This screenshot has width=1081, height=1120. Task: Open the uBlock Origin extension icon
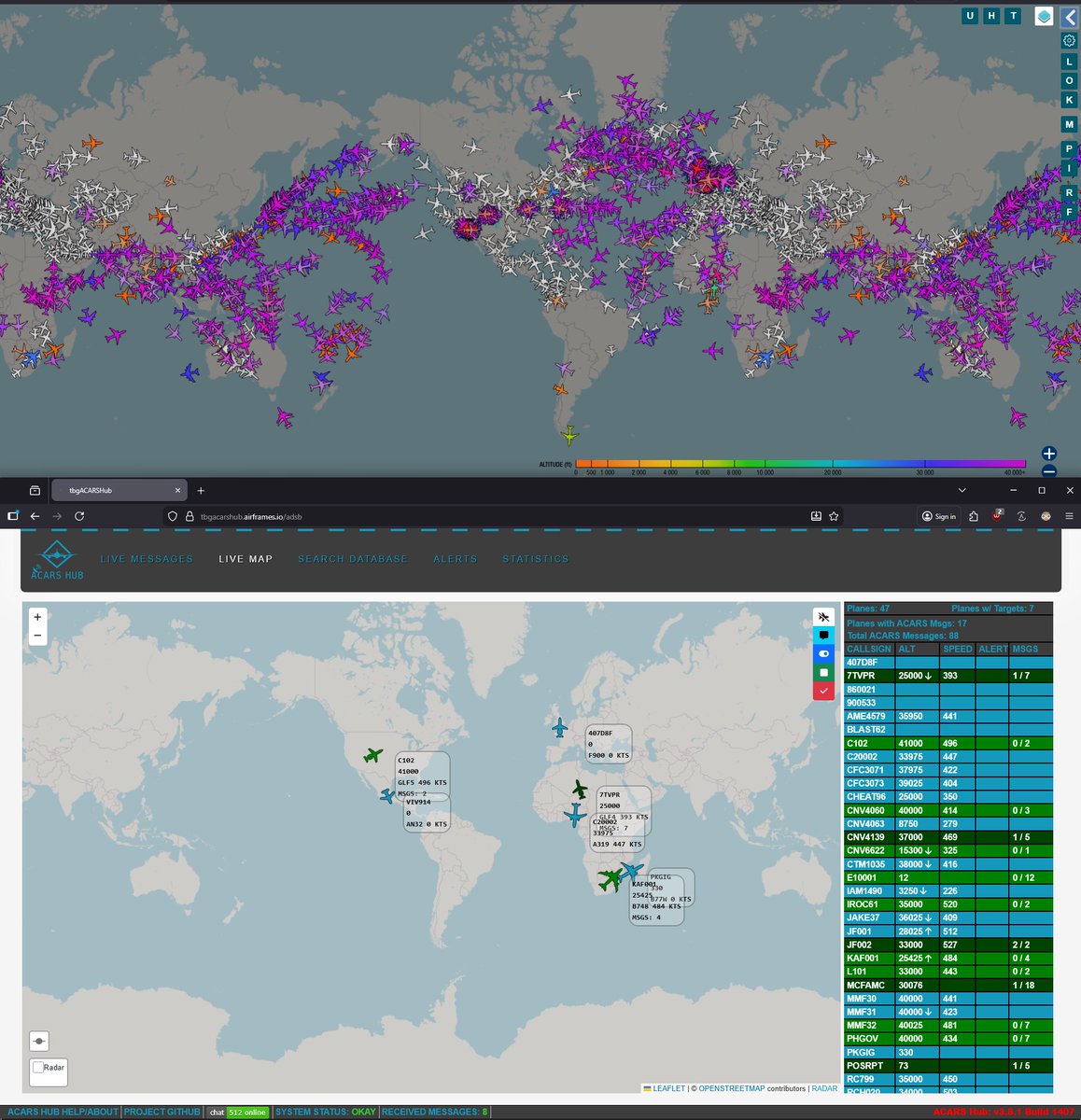coord(998,516)
